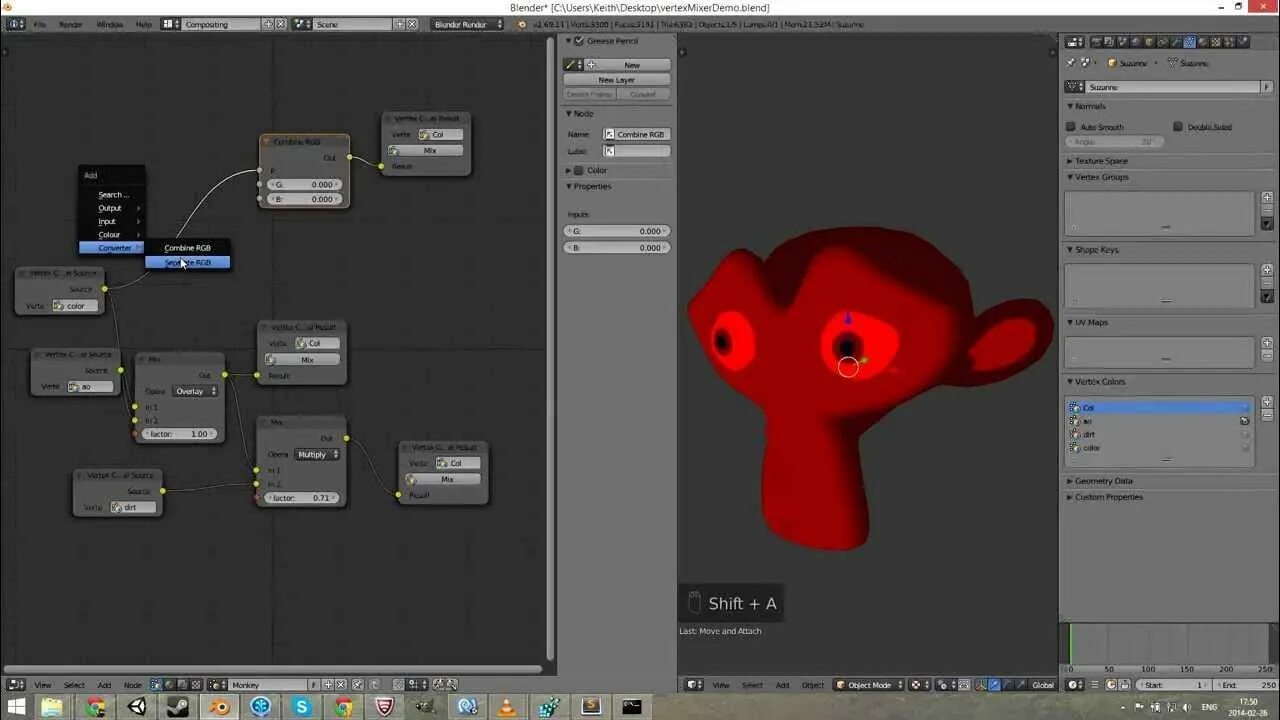The image size is (1280, 720).
Task: Select Combine RGB in the Converter submenu
Action: (188, 248)
